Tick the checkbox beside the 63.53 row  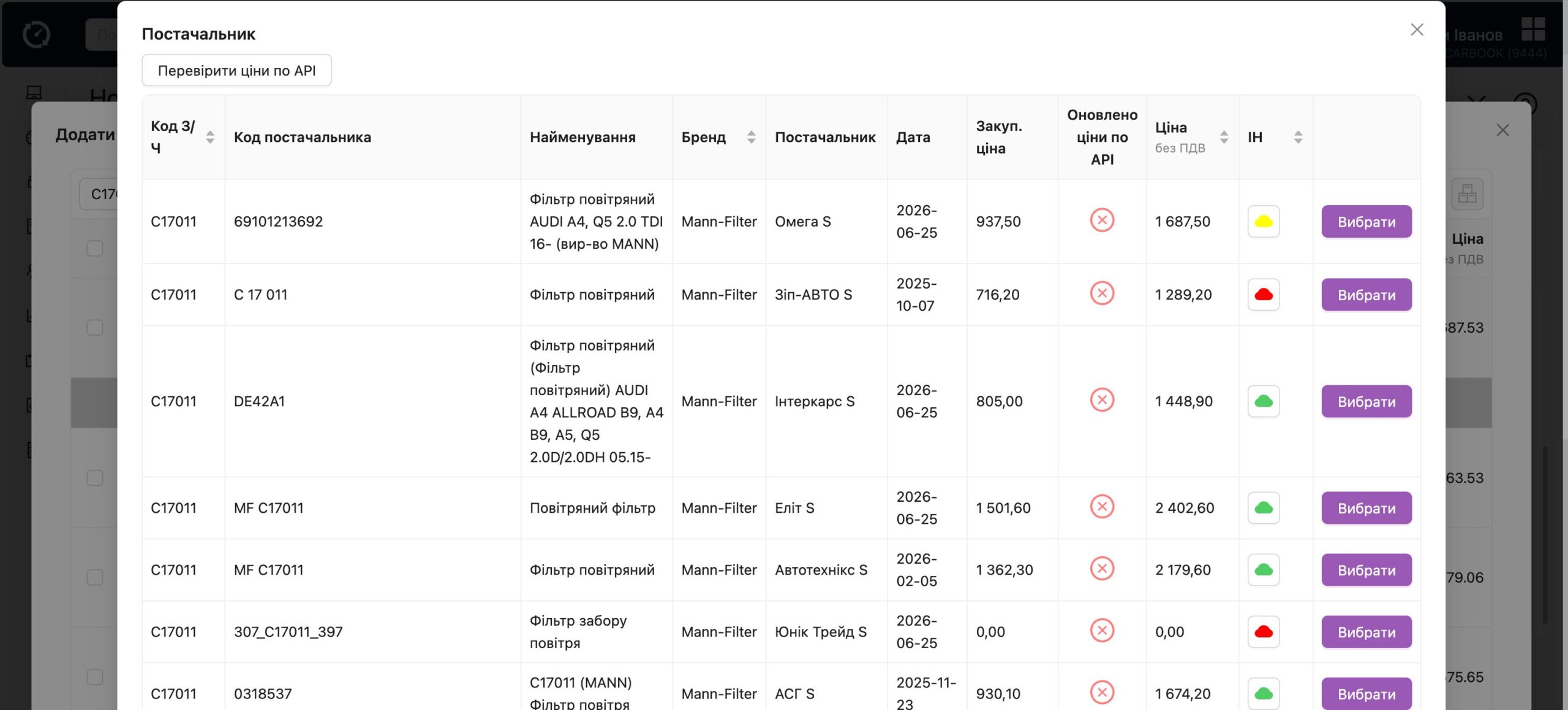(95, 477)
